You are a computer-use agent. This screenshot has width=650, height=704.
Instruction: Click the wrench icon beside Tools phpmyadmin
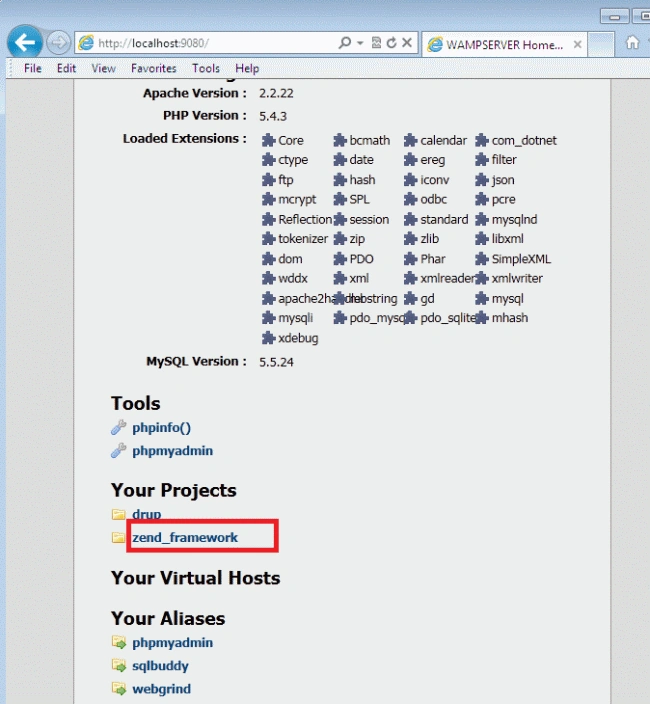click(119, 450)
